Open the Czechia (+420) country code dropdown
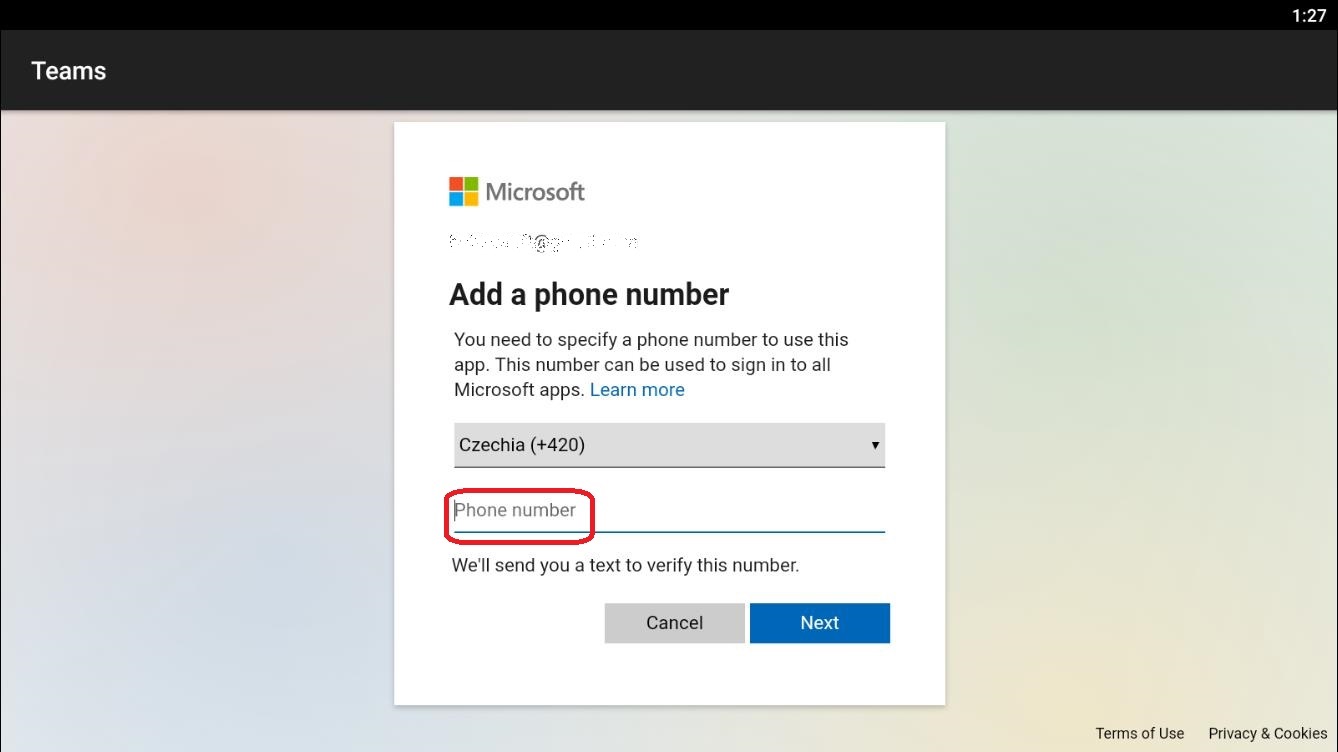1338x752 pixels. pos(669,445)
